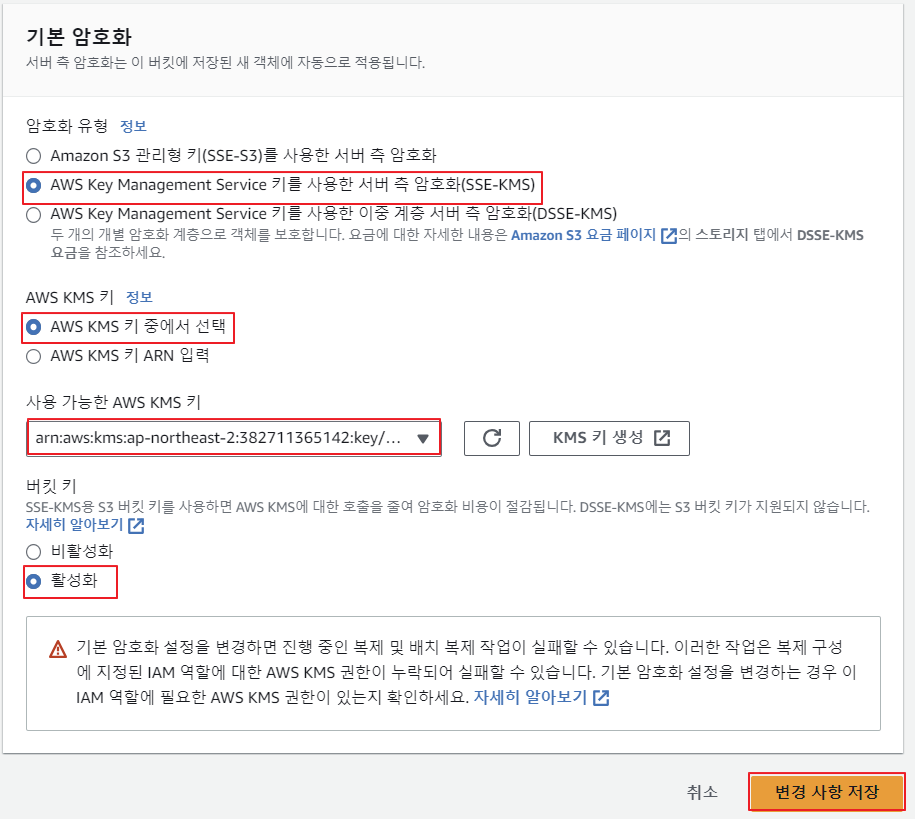Open the 'Amazon S3 요금 페이지' link
Viewport: 915px width, 819px height.
coord(593,235)
